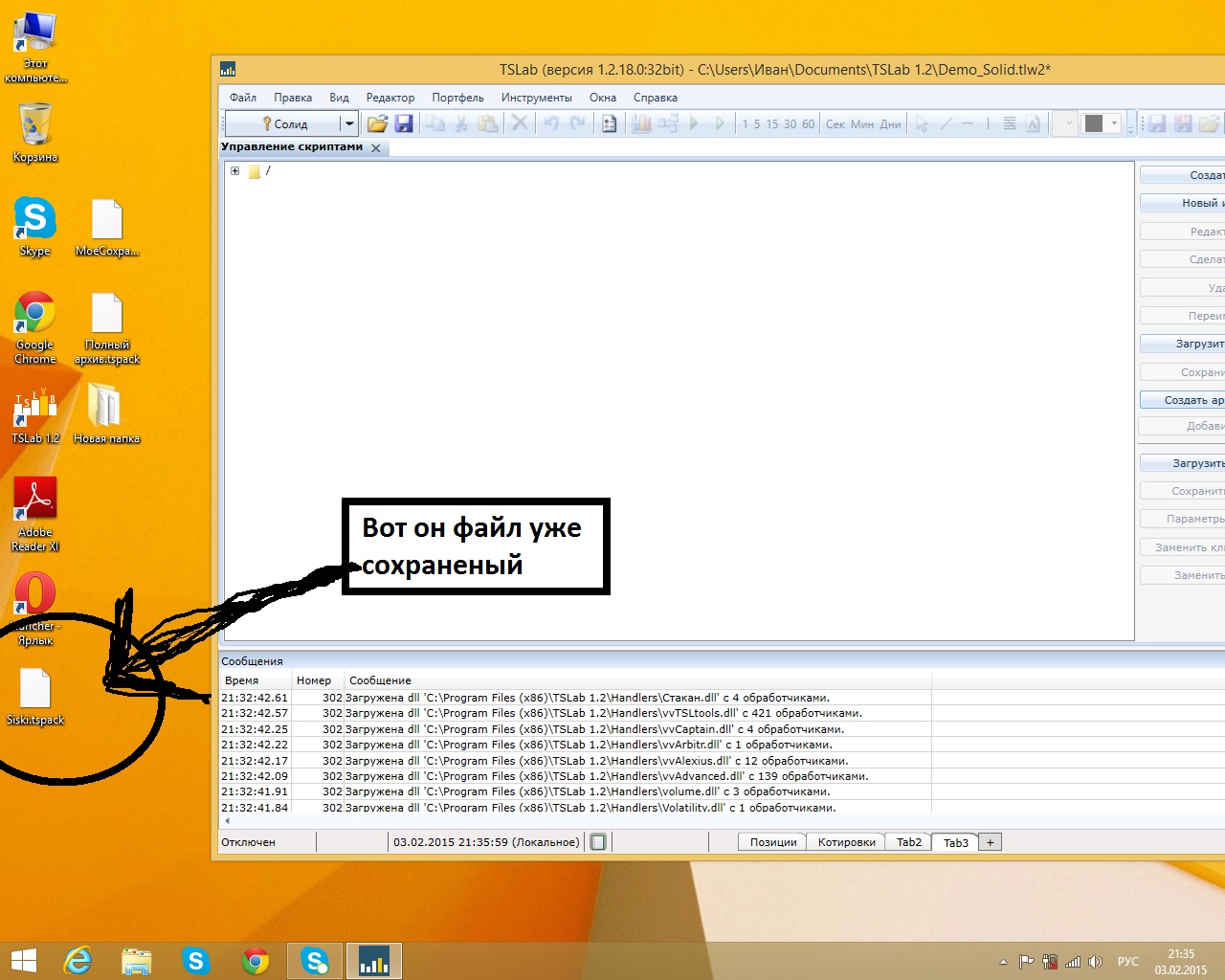This screenshot has width=1225, height=980.
Task: Switch to Tab2
Action: point(909,842)
